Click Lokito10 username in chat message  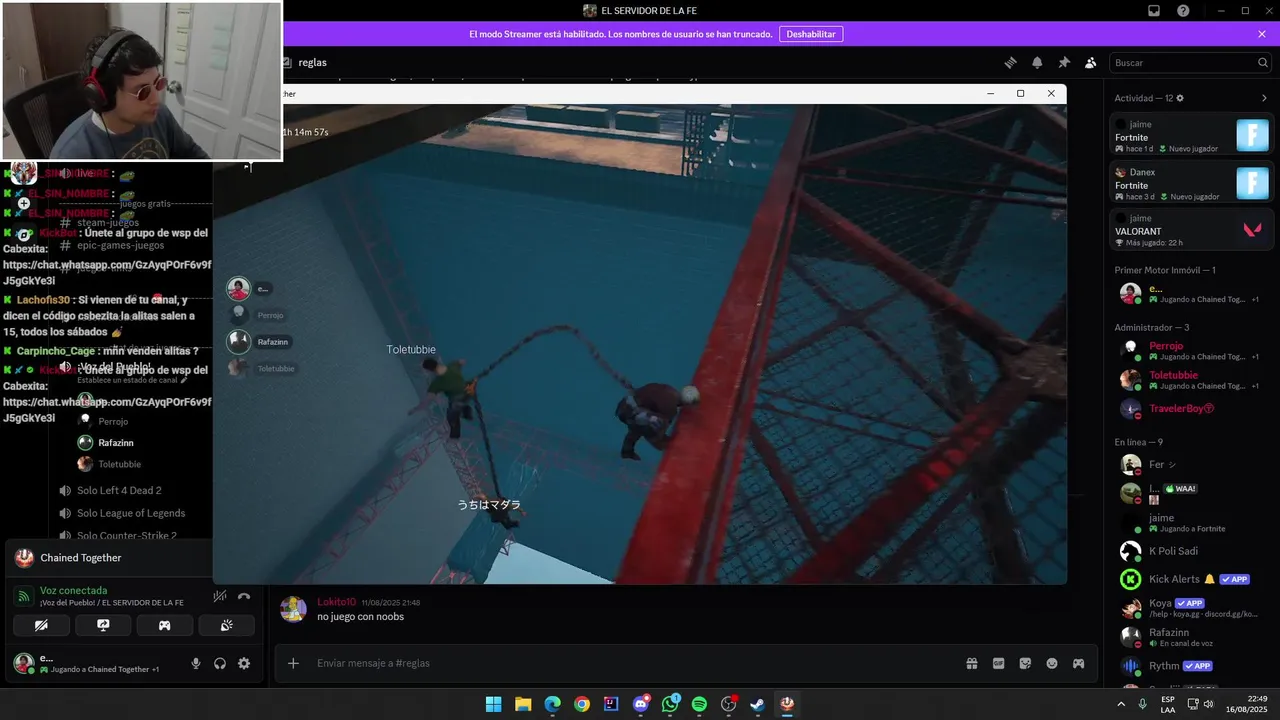pyautogui.click(x=336, y=602)
